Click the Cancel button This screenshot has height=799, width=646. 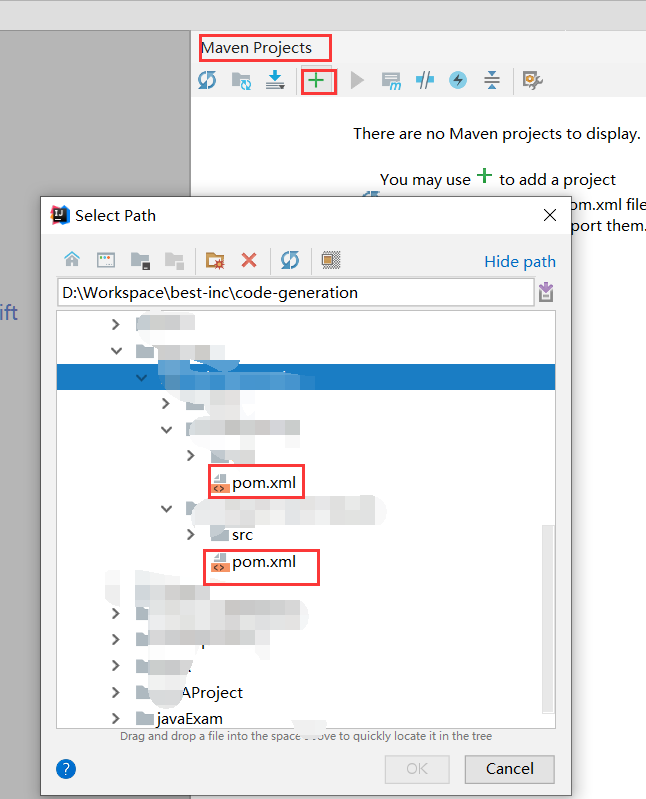tap(509, 769)
